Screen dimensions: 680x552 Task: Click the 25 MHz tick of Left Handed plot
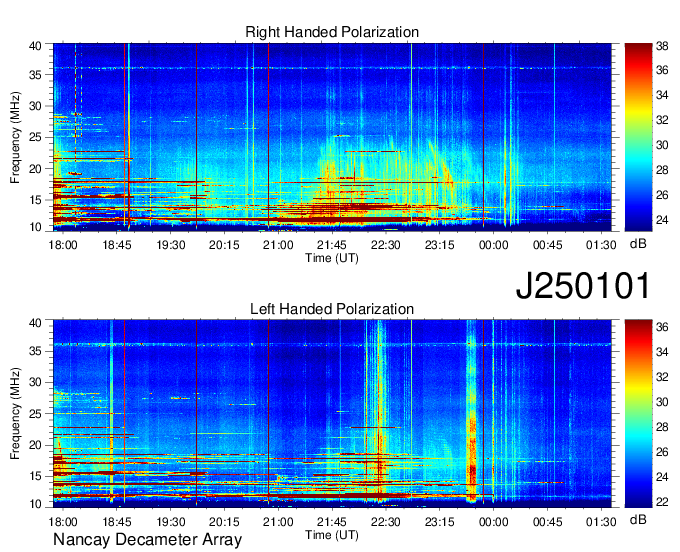[35, 414]
